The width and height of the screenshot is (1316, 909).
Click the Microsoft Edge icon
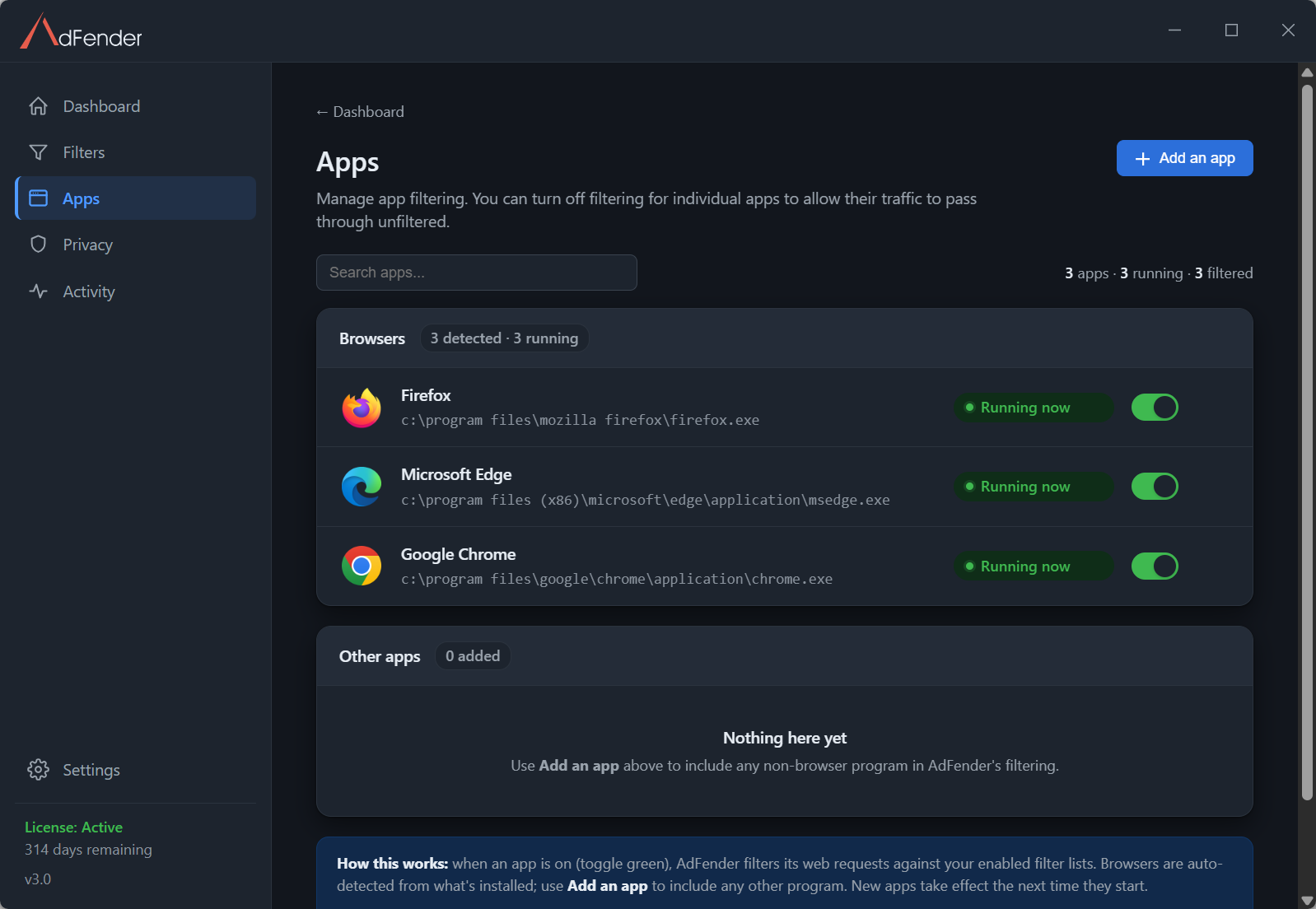tap(362, 487)
